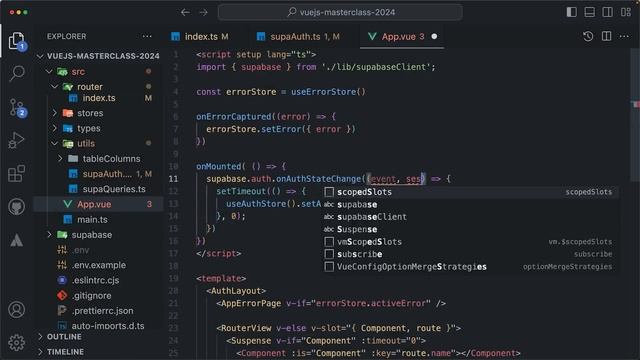Choose the supabaseClient suggestion
640x360 pixels.
pos(470,217)
